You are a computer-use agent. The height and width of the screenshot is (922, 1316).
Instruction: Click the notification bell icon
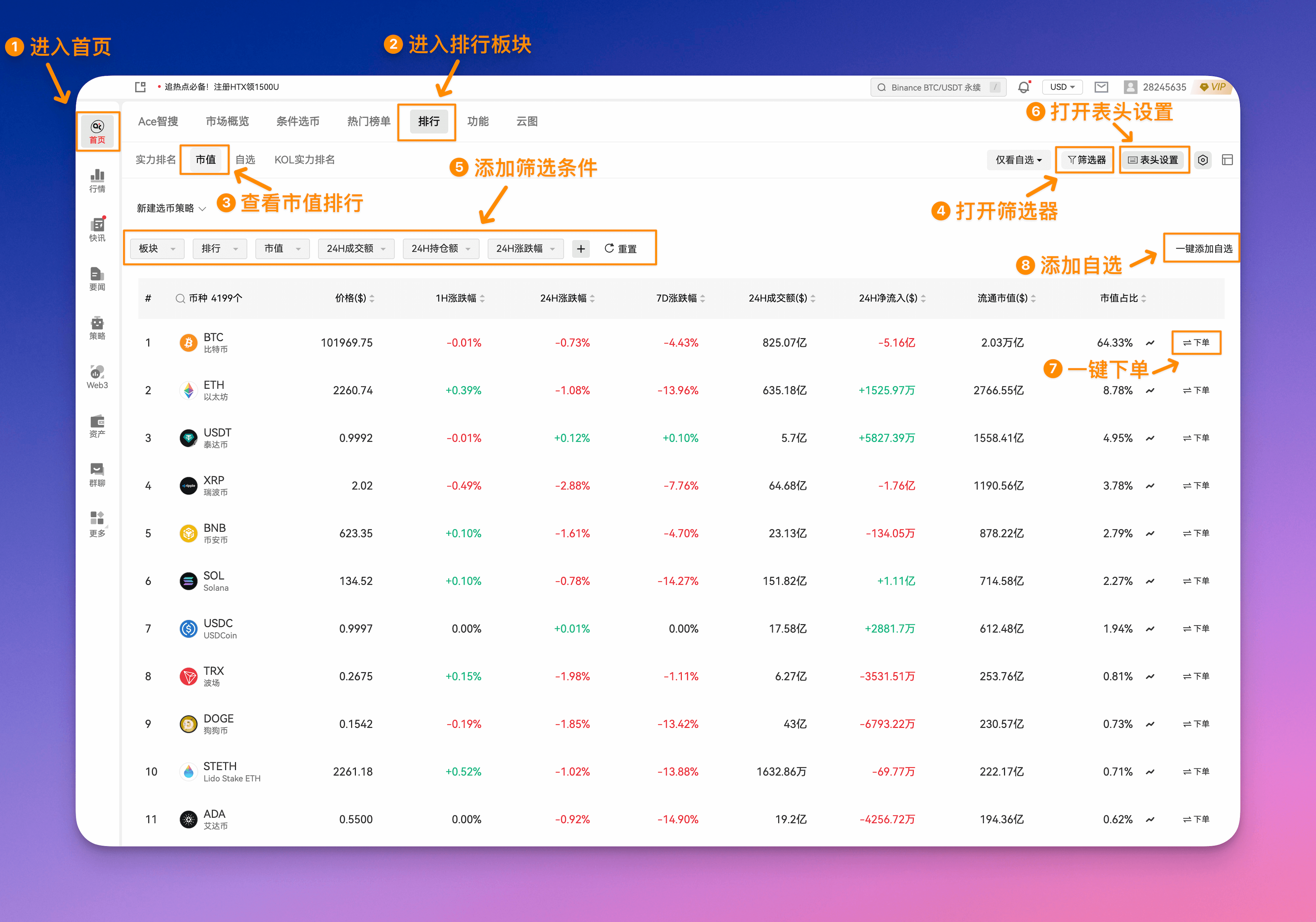click(x=1024, y=87)
